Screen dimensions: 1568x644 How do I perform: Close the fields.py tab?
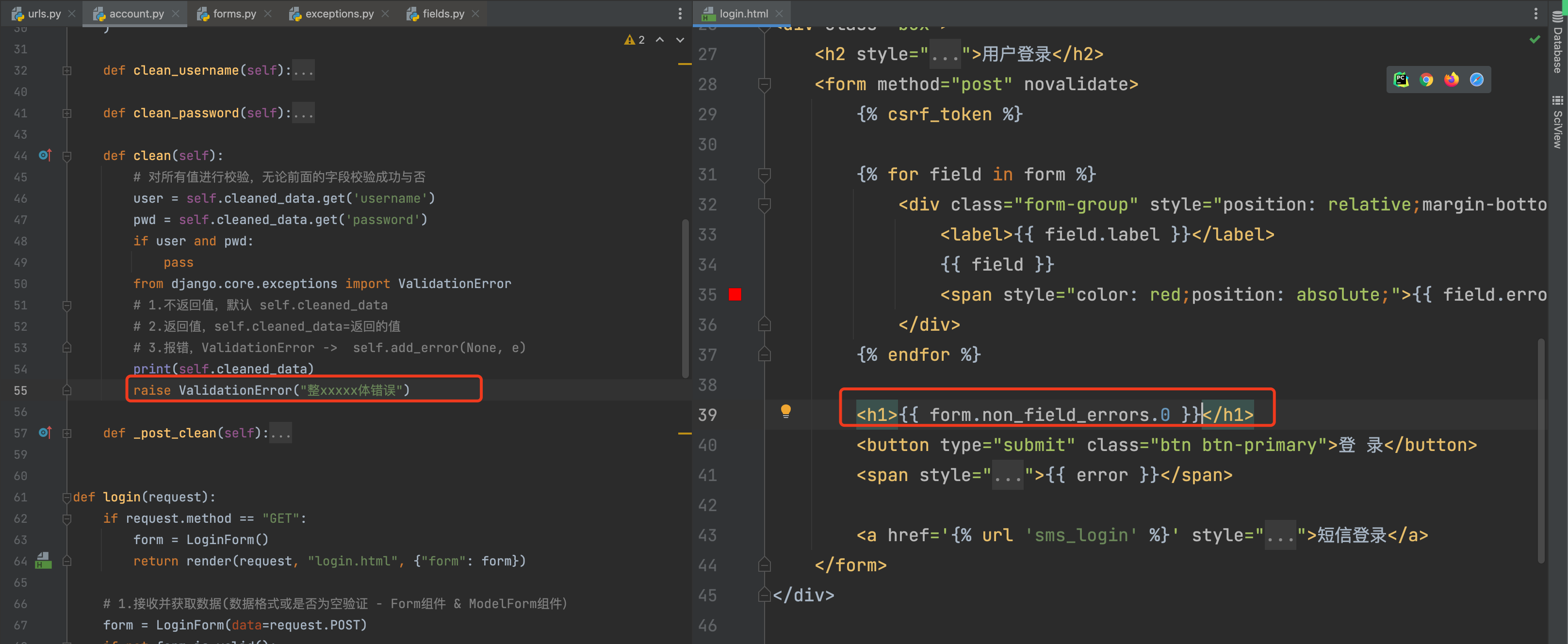pyautogui.click(x=475, y=14)
